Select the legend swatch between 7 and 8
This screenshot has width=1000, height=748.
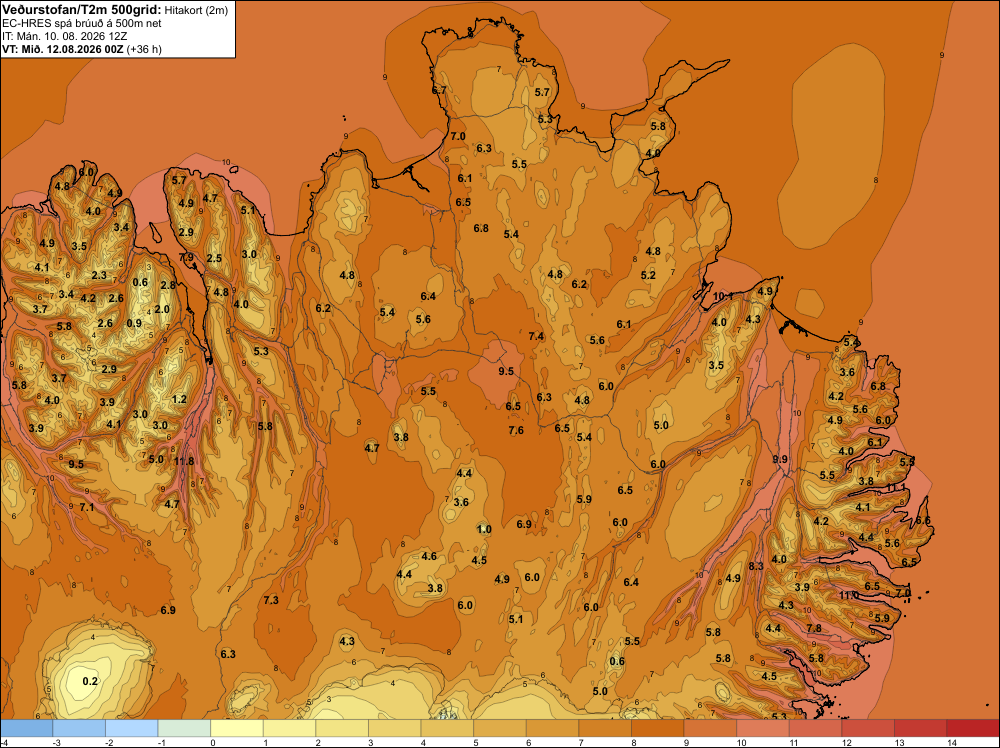[x=605, y=728]
